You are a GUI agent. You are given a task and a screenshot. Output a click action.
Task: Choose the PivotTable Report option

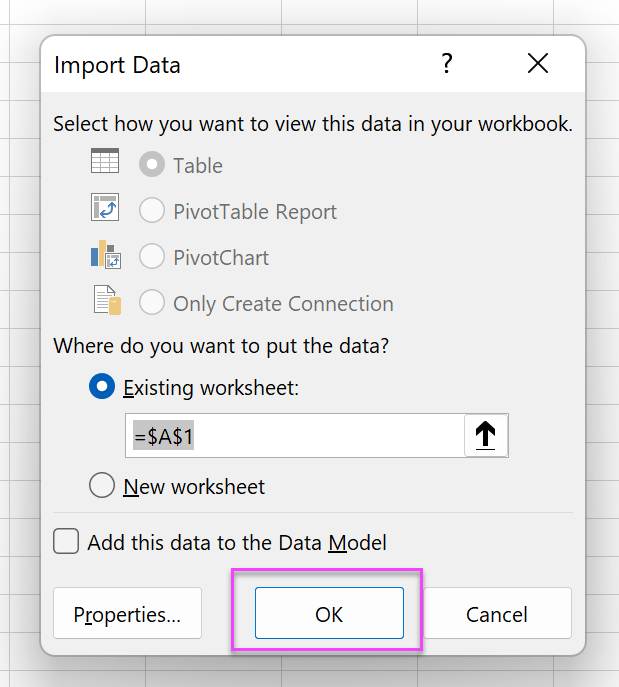[x=152, y=212]
